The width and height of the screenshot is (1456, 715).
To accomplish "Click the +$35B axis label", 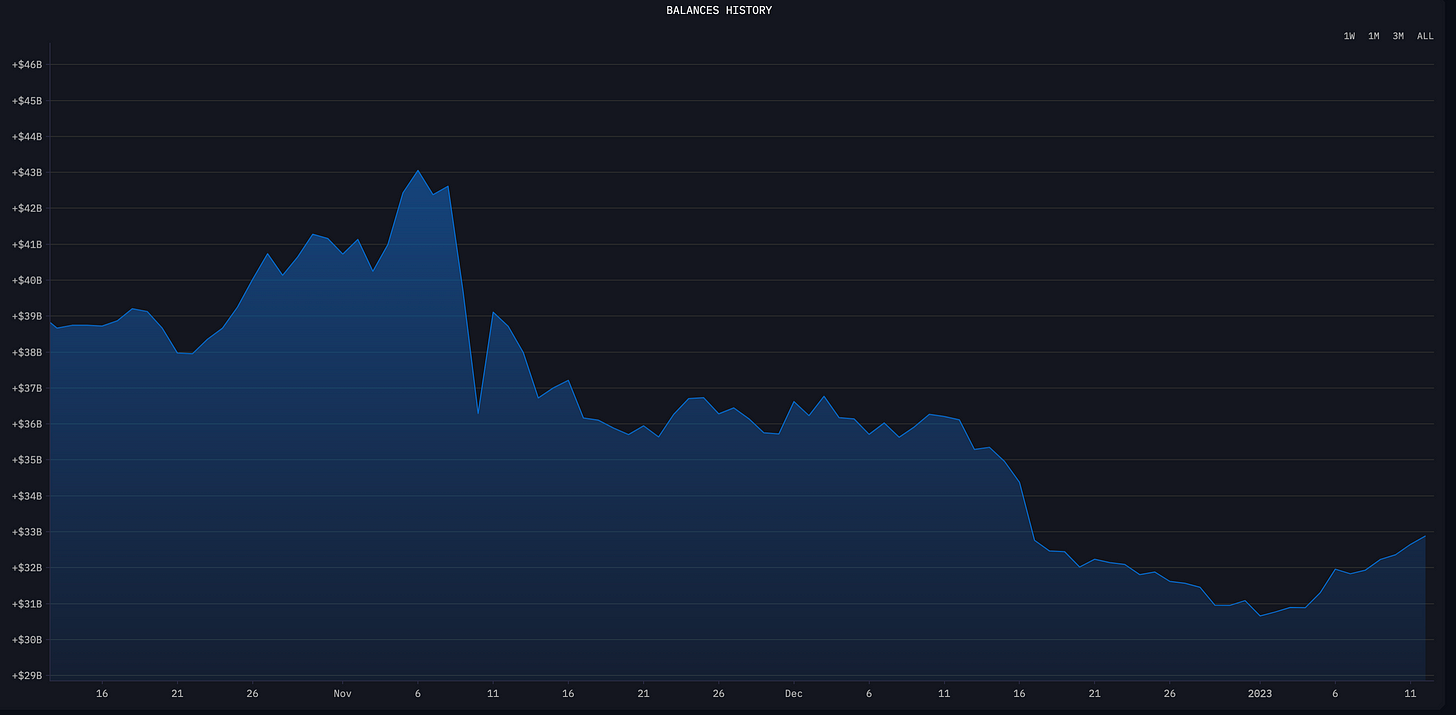I will pos(27,461).
